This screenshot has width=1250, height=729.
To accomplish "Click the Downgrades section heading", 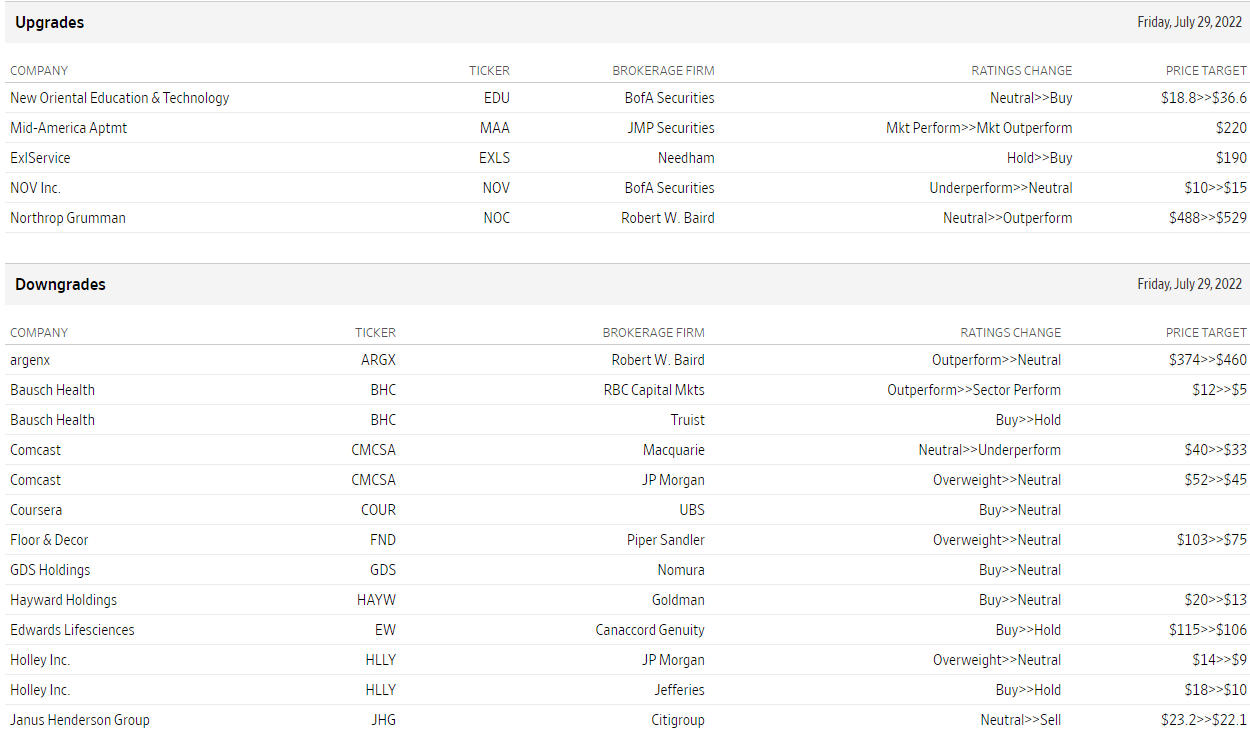I will [x=60, y=284].
